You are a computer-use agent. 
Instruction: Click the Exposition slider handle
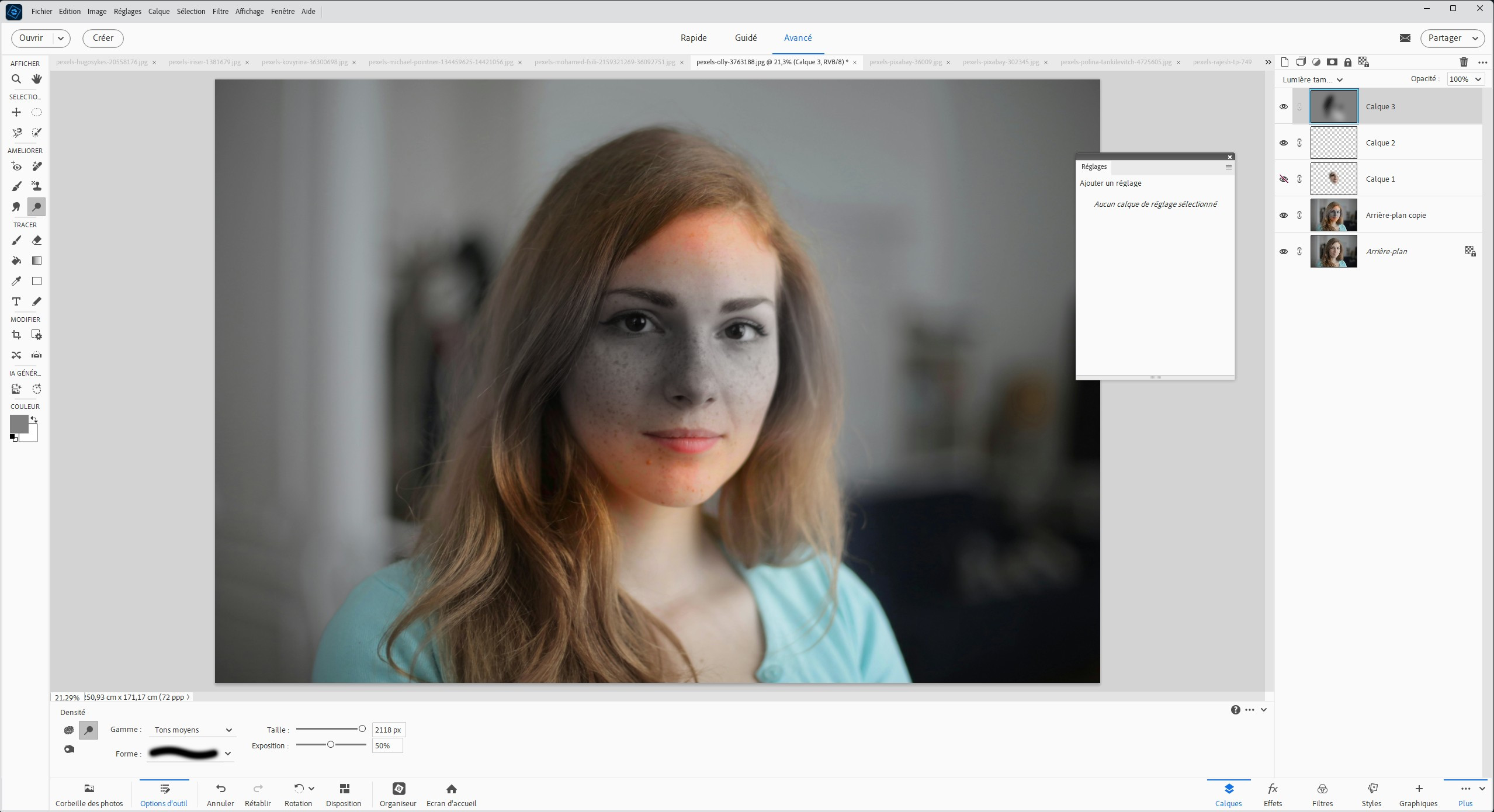pos(331,744)
